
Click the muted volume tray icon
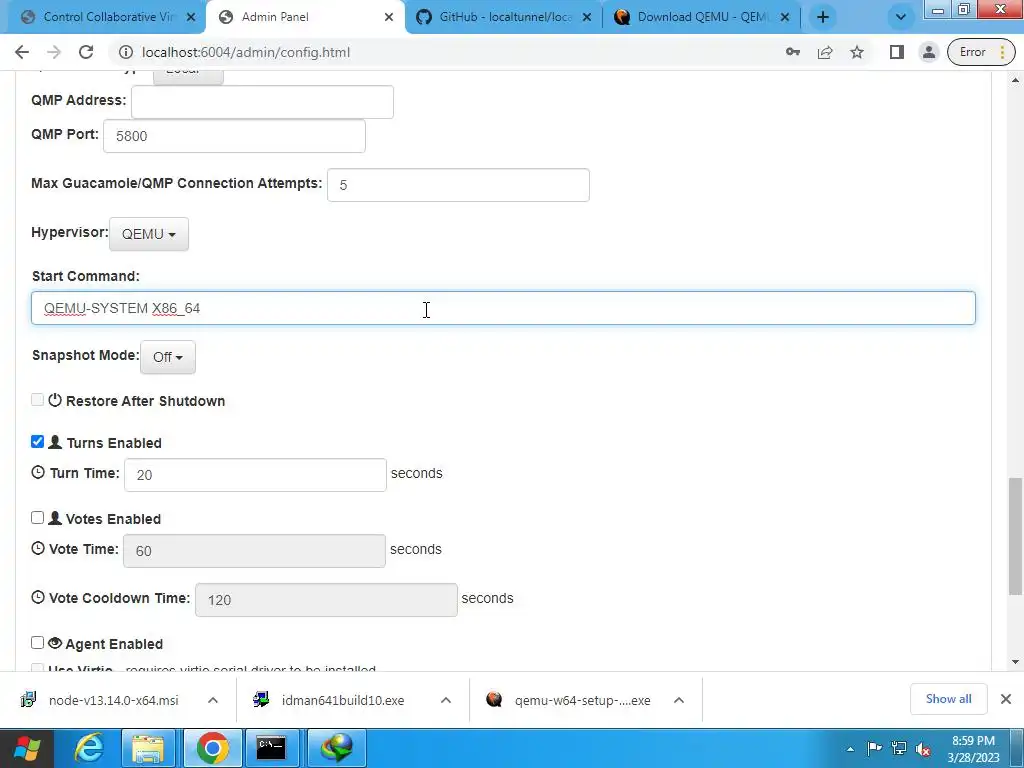coord(923,749)
